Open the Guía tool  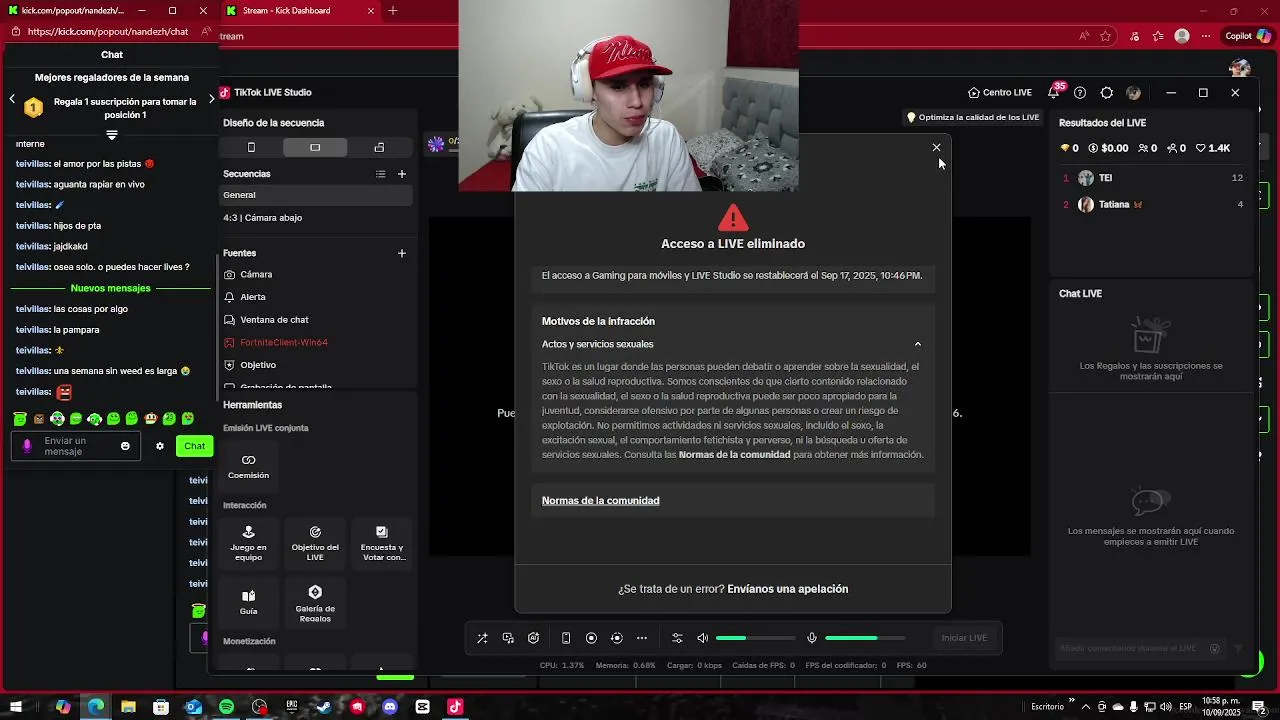click(x=248, y=602)
